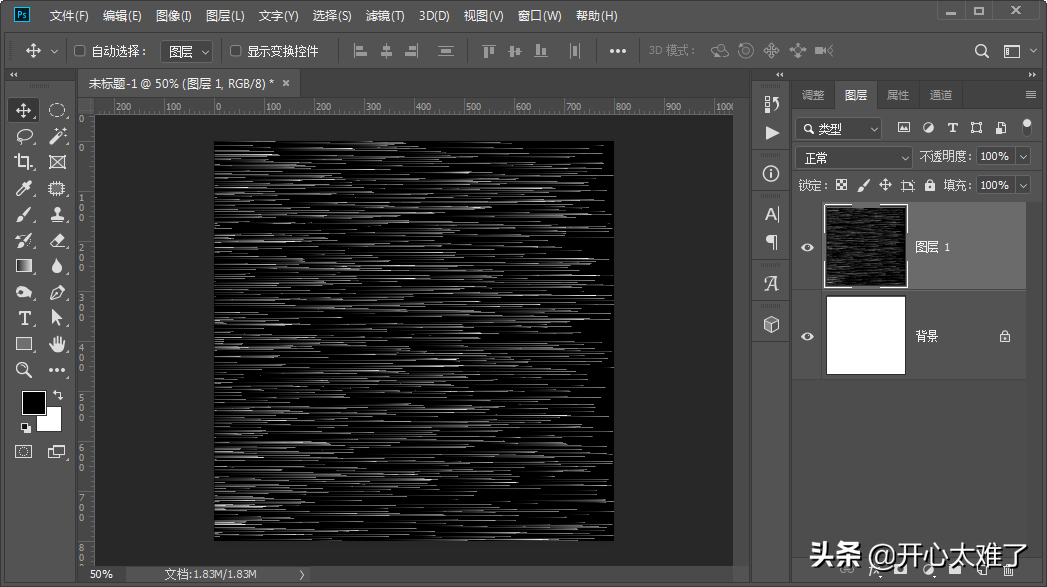This screenshot has height=587, width=1047.
Task: Toggle lock transparent pixels
Action: coord(841,185)
